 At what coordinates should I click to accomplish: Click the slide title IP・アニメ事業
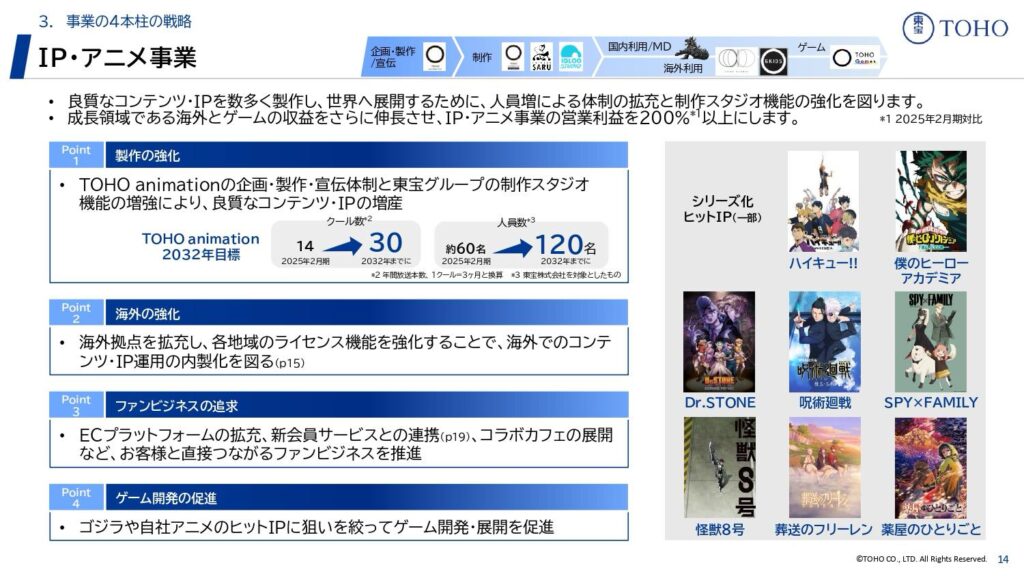118,57
